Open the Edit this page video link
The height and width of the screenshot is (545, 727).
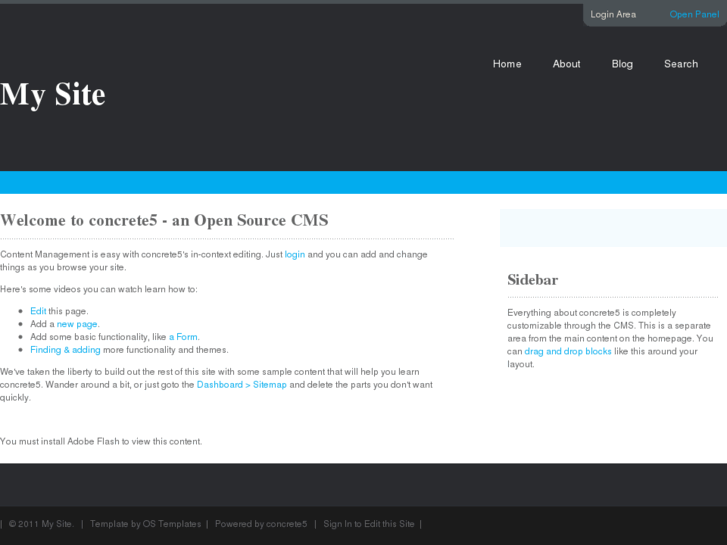click(x=38, y=311)
